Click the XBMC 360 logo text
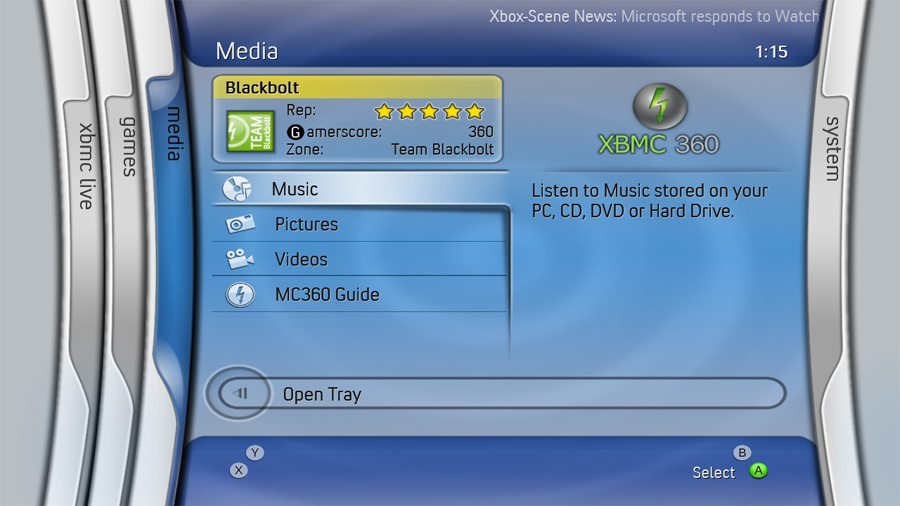Screen dimensions: 900x506 pos(658,145)
